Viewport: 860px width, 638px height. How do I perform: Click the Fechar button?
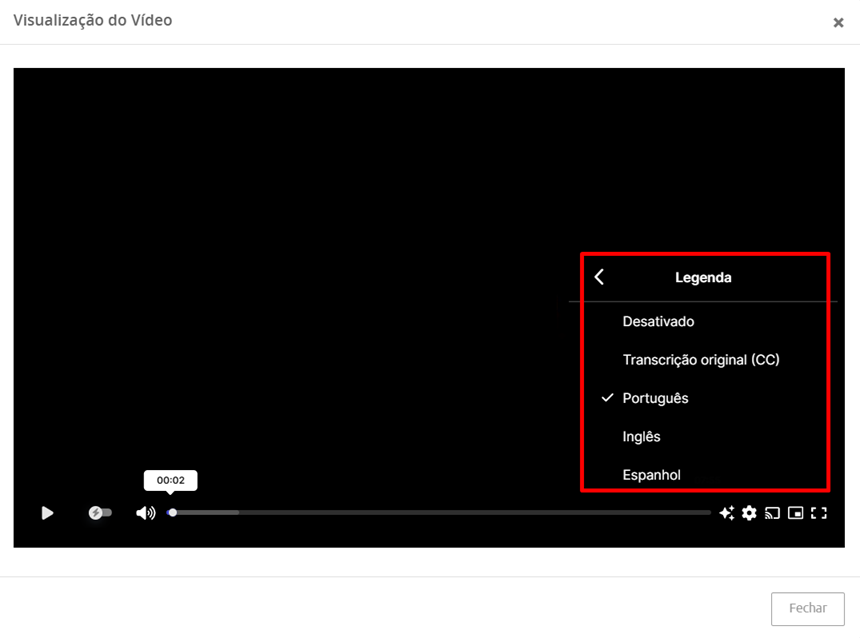click(807, 608)
